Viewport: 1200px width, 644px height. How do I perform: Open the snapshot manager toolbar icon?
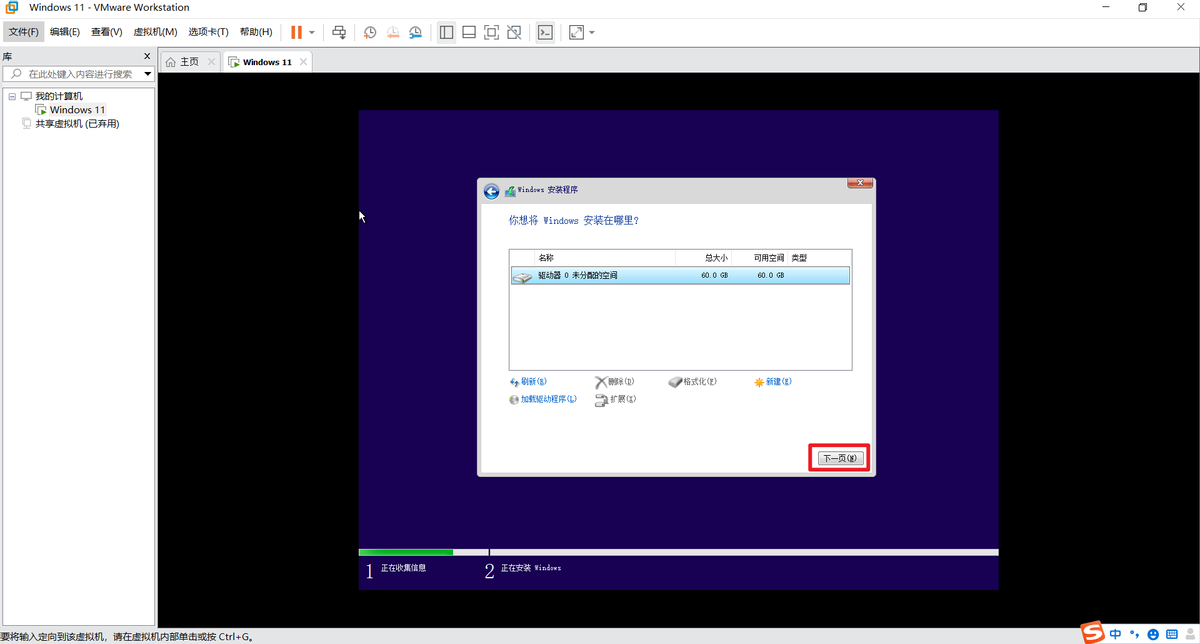414,32
